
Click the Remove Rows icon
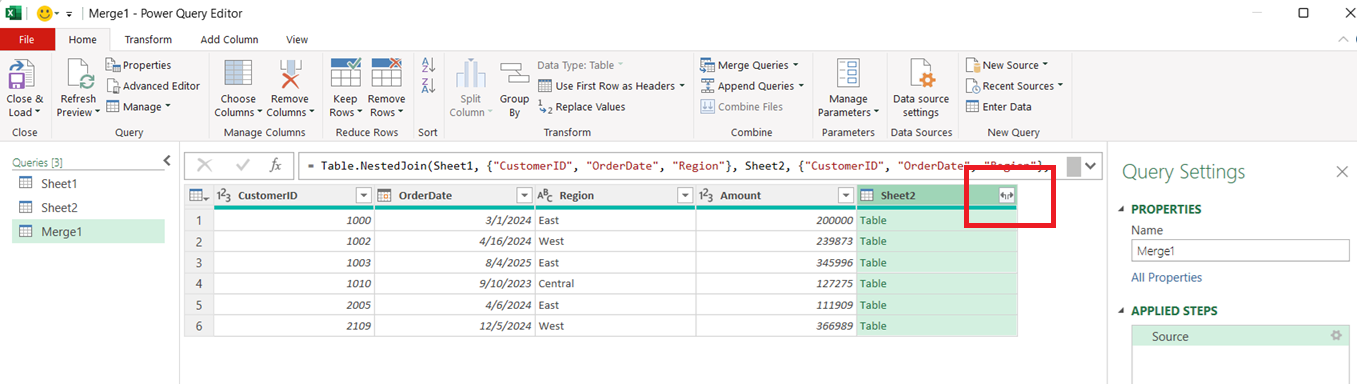click(x=386, y=74)
